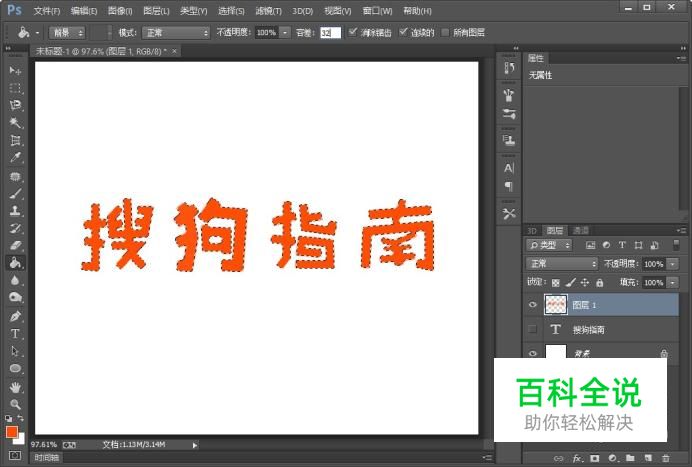Select the Paint Bucket tool
This screenshot has width=692, height=467.
(x=15, y=263)
